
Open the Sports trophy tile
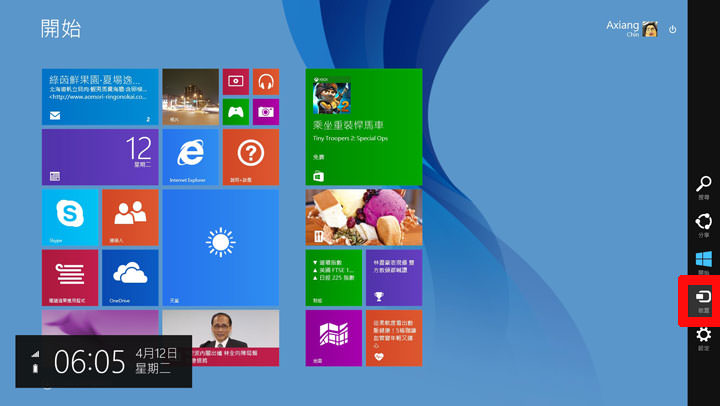tap(394, 278)
